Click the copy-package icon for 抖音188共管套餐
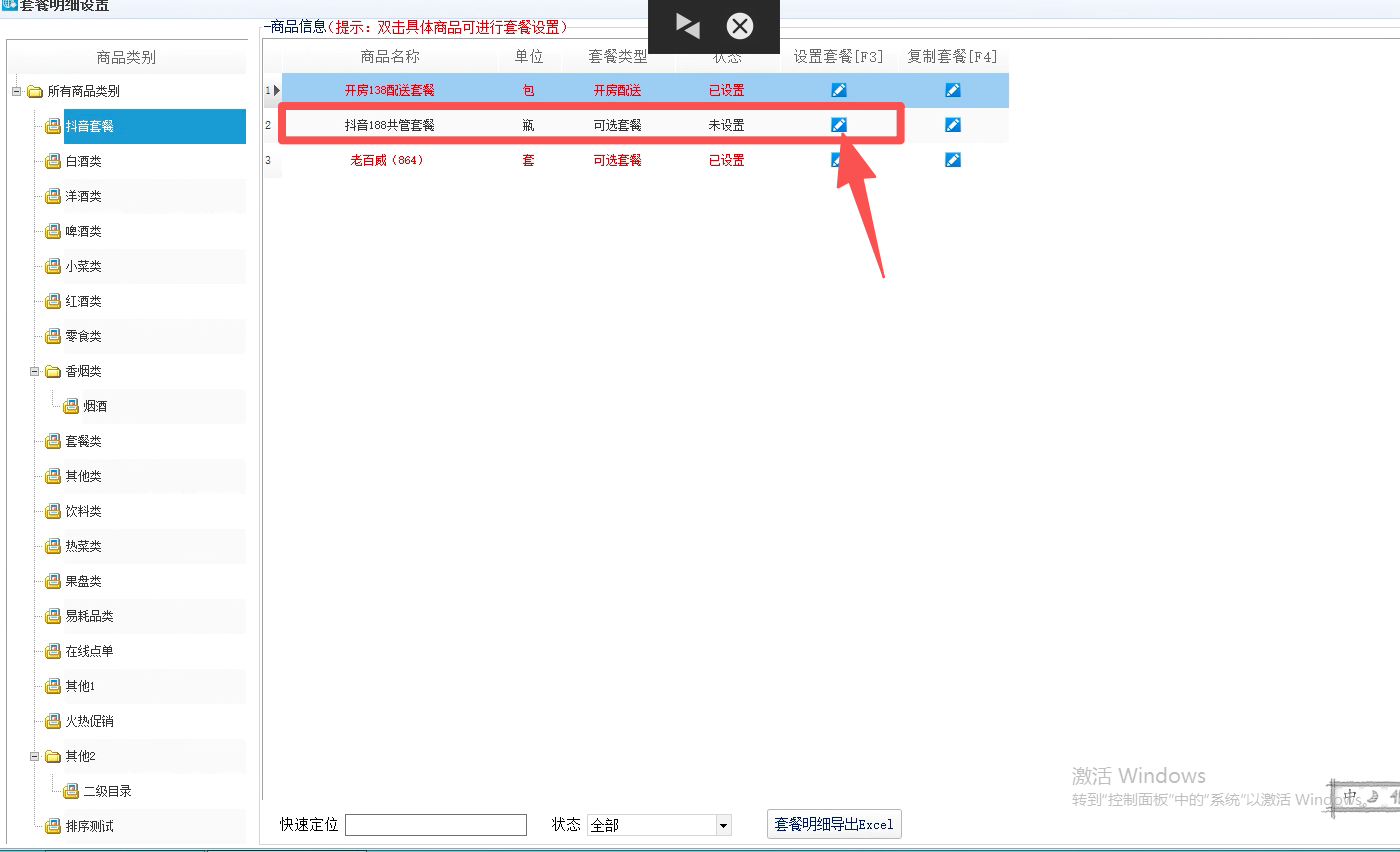The height and width of the screenshot is (852, 1400). coord(953,125)
